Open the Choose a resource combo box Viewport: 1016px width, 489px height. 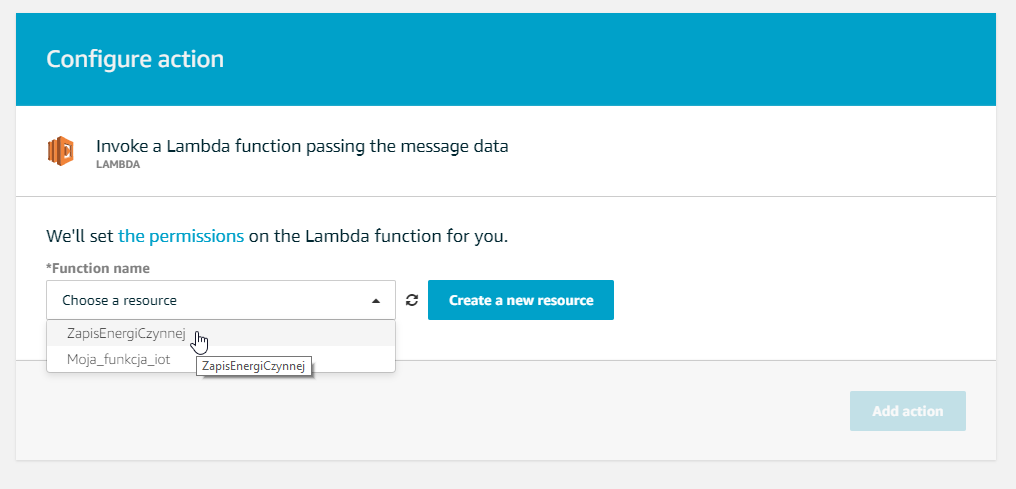pyautogui.click(x=221, y=300)
